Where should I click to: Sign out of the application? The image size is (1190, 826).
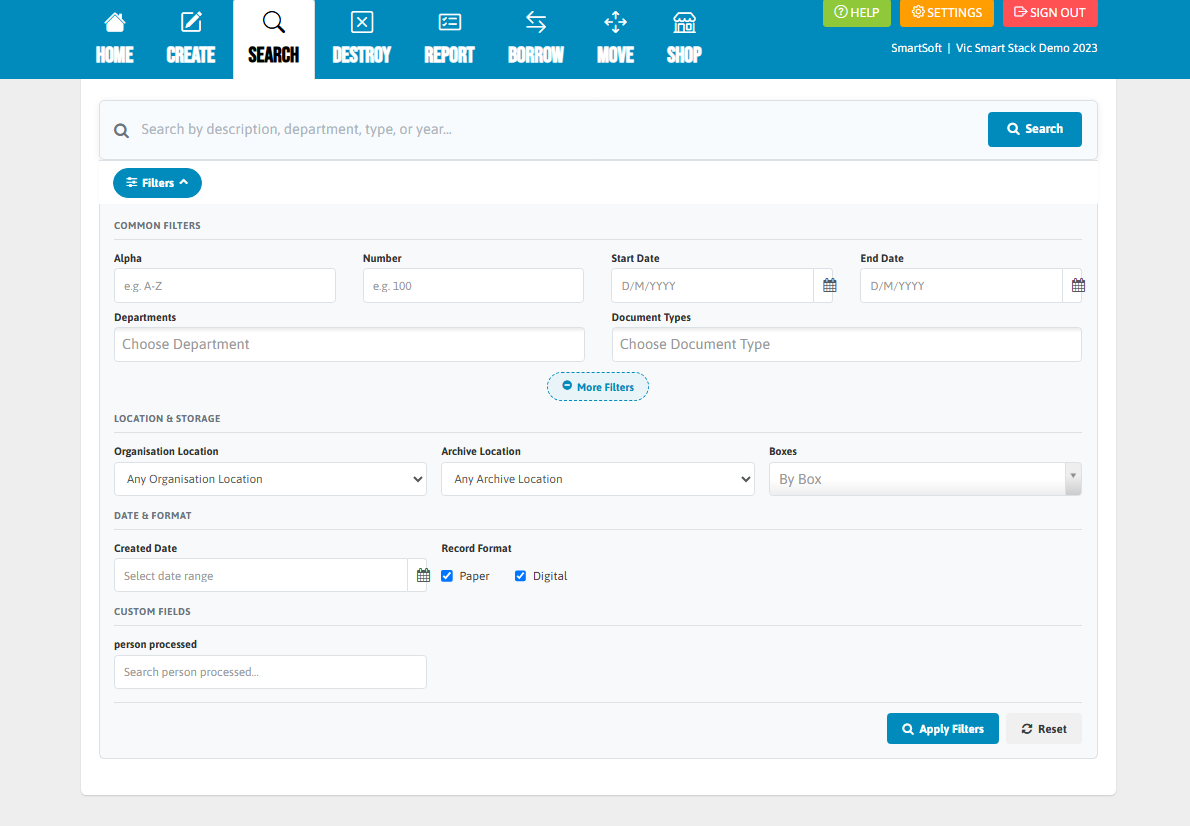(x=1050, y=13)
